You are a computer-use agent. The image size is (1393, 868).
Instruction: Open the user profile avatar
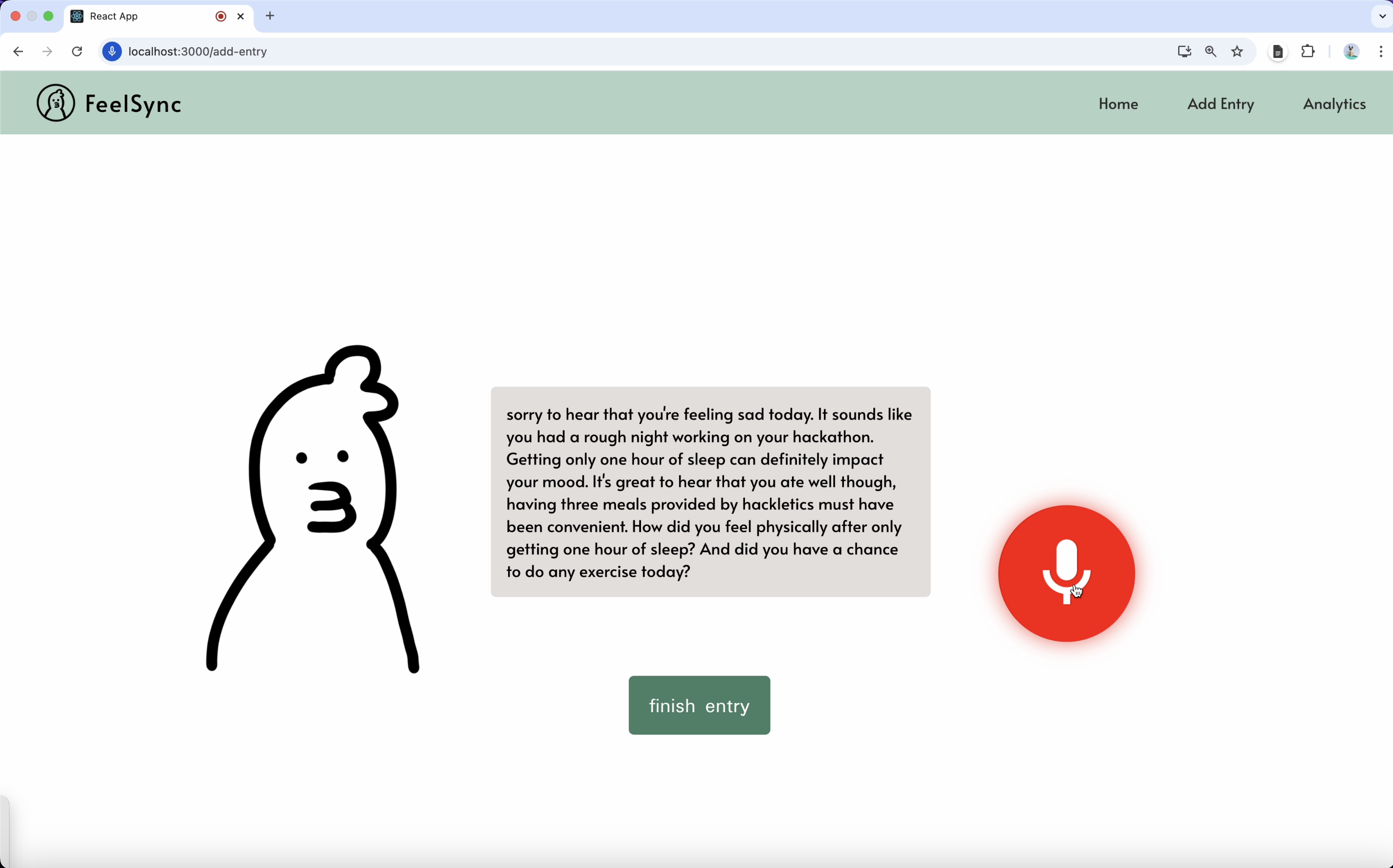(1351, 51)
